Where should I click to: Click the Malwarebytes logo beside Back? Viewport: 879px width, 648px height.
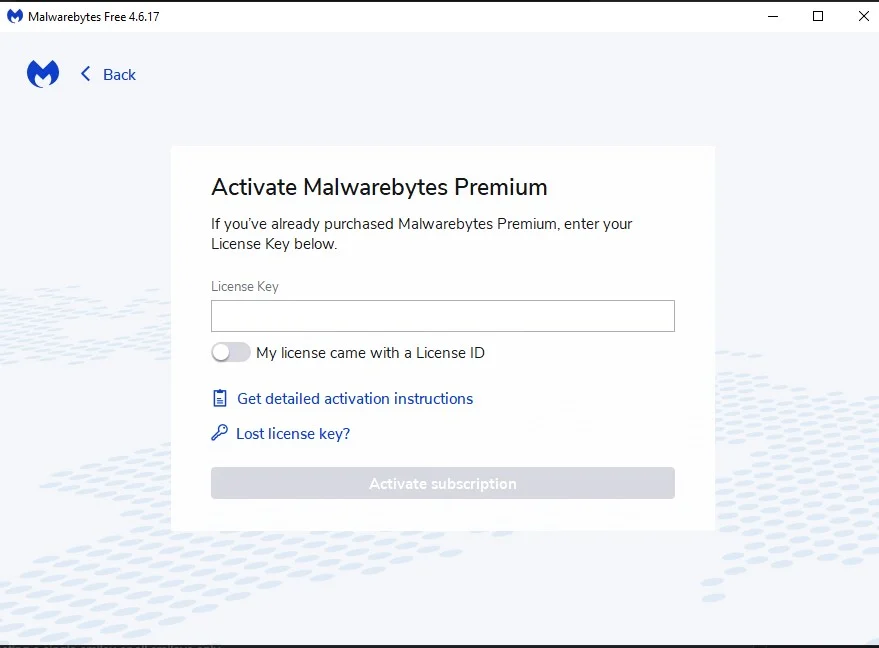point(43,73)
